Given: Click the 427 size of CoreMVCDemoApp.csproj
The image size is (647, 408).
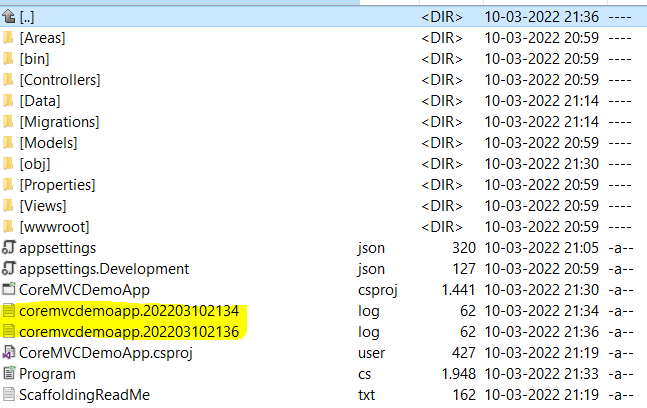Looking at the screenshot, I should pos(464,353).
